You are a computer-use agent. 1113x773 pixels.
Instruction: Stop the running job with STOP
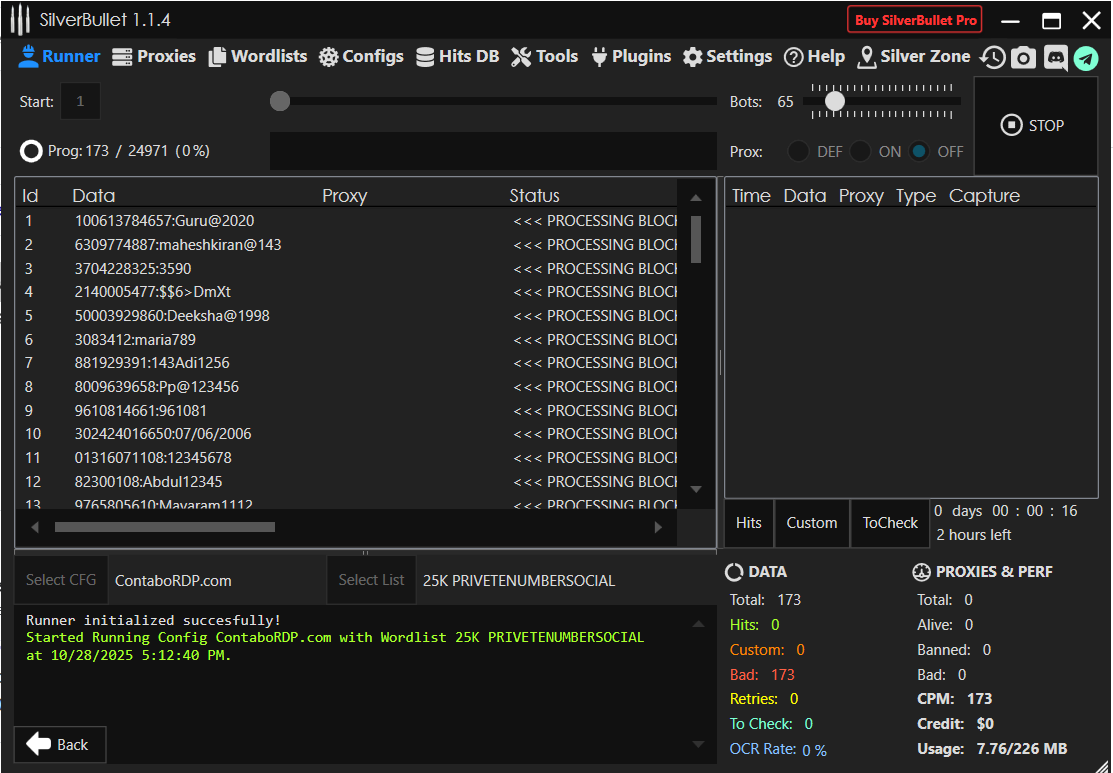(1036, 126)
